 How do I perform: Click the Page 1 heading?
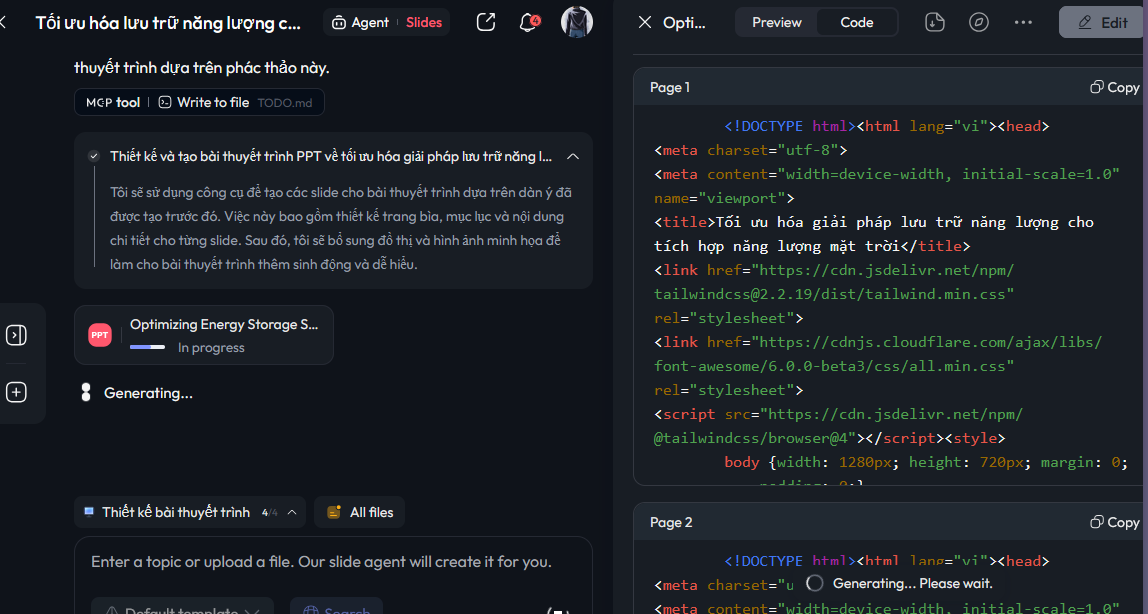670,87
